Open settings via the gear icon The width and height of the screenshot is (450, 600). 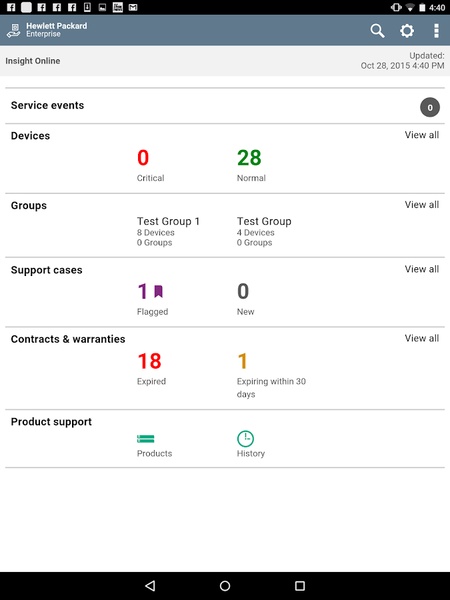(407, 31)
